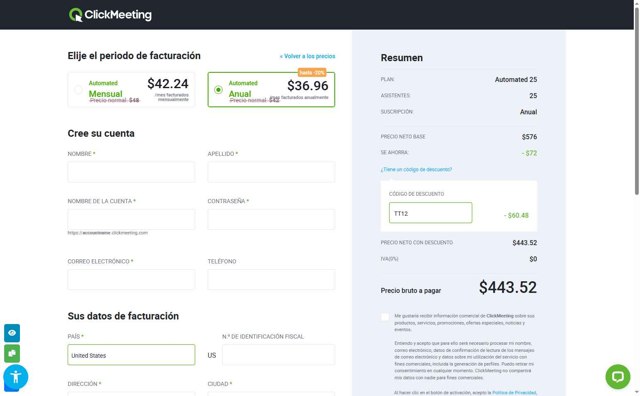The height and width of the screenshot is (396, 640).
Task: Click the accountname.clickmeeting.com hint text
Action: 108,233
